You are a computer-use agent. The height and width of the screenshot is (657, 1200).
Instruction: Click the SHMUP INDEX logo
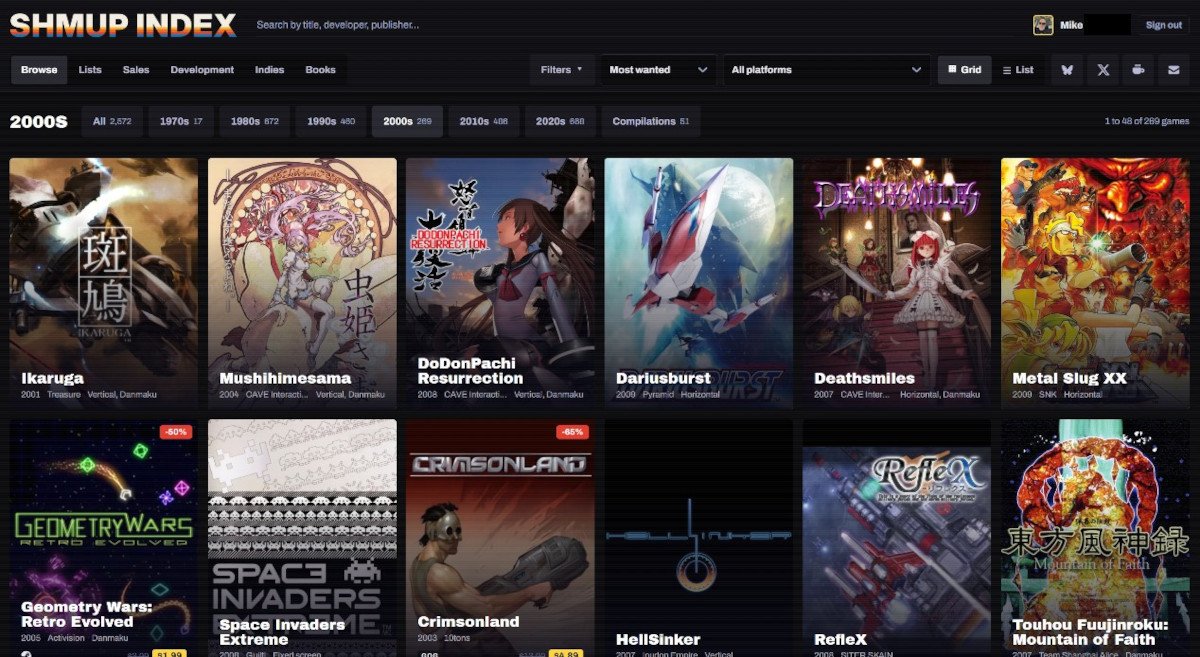(123, 25)
